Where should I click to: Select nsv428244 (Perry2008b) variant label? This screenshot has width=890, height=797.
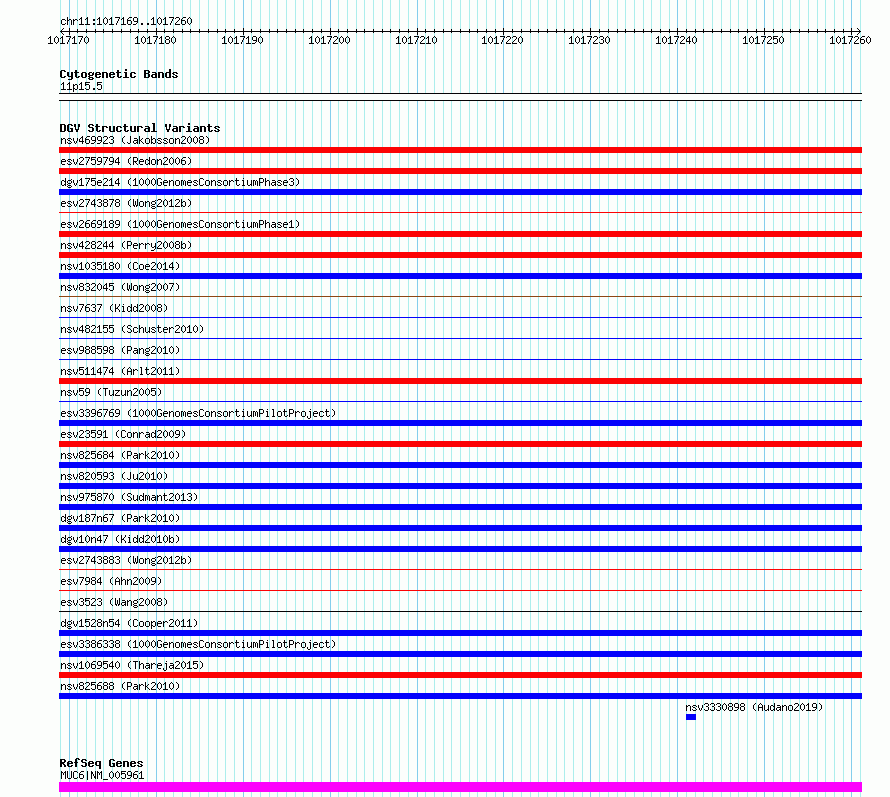126,245
